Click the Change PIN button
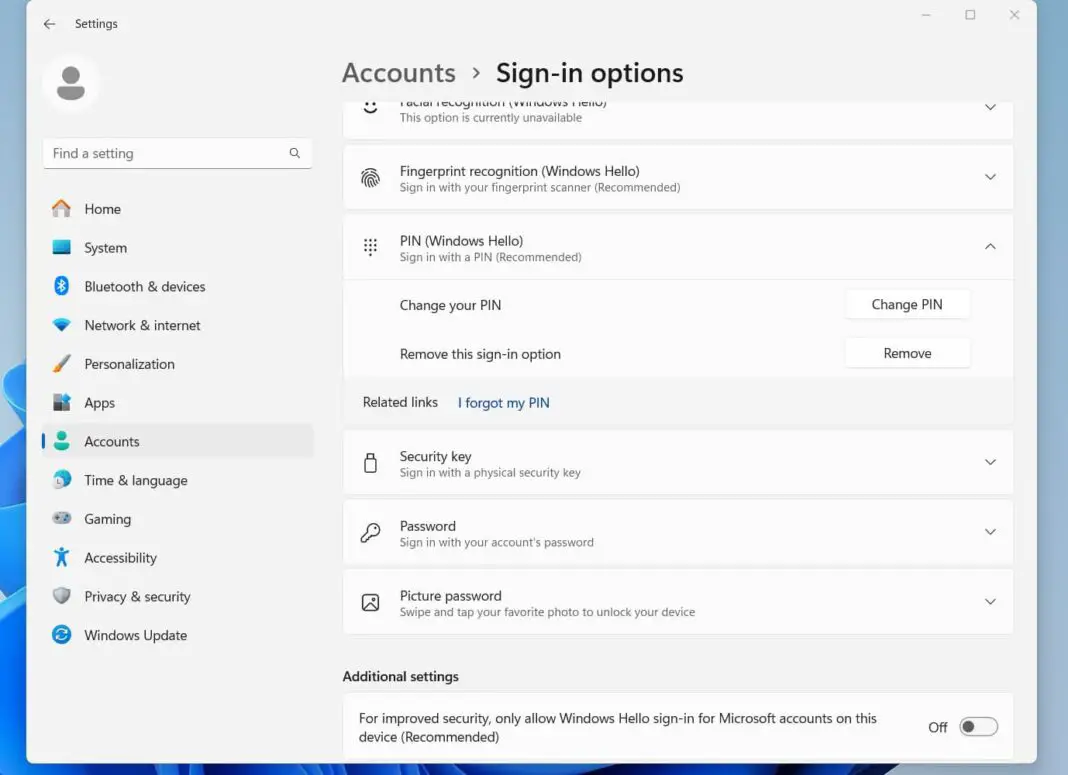The width and height of the screenshot is (1068, 775). (x=907, y=304)
